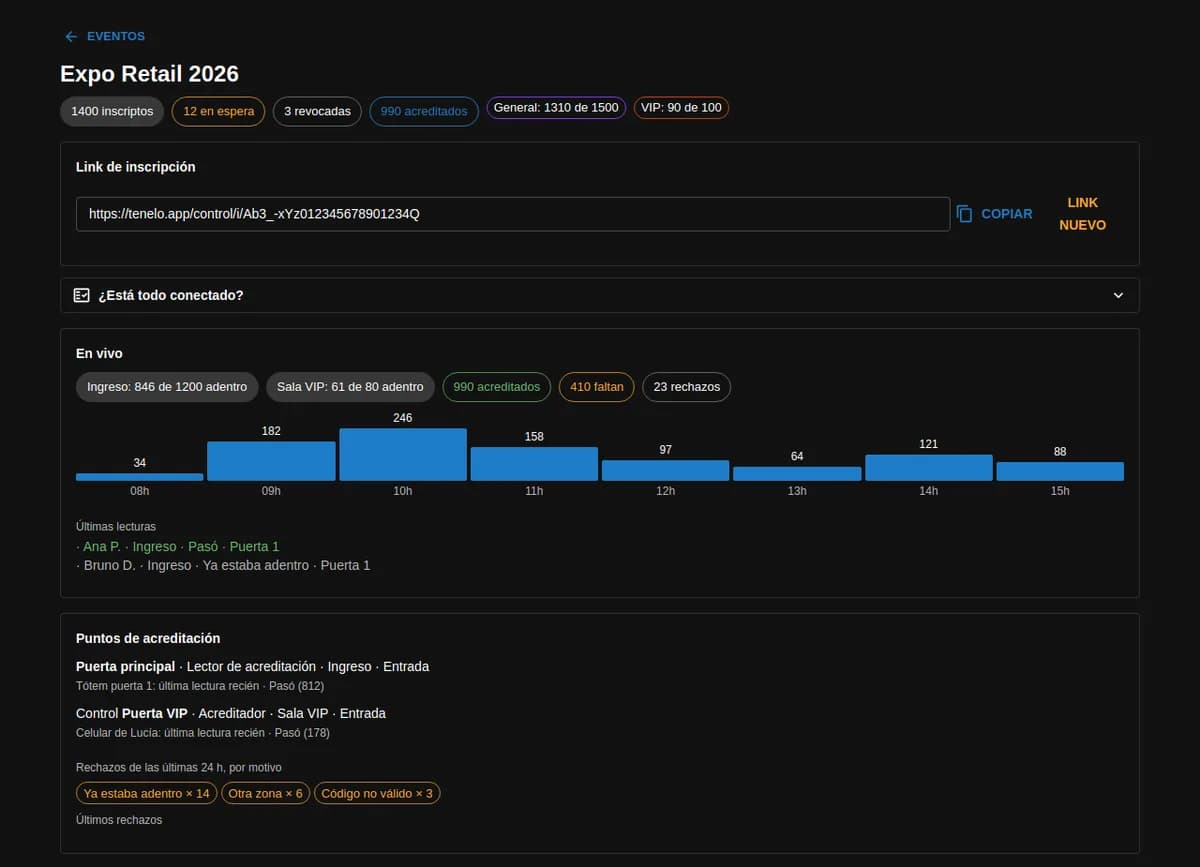
Task: Click the Celular de Lucía status line
Action: click(x=203, y=733)
